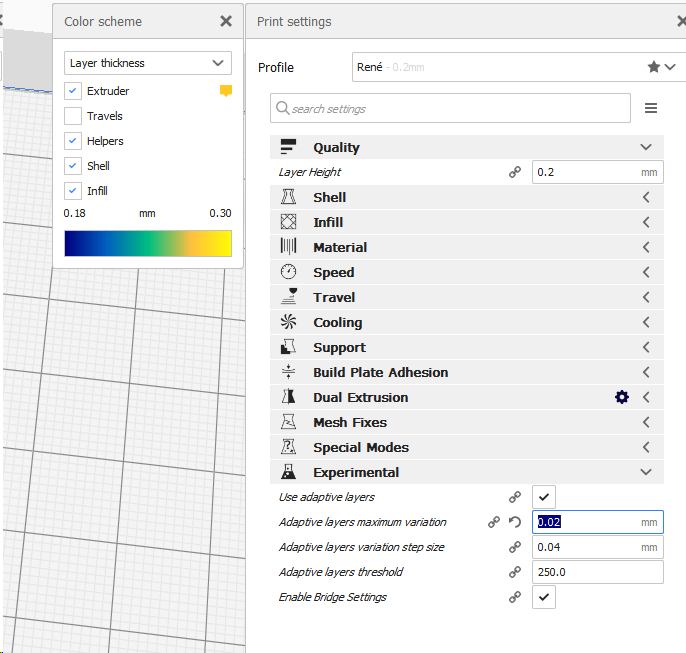
Task: Collapse the Experimental section chevron
Action: coord(646,472)
